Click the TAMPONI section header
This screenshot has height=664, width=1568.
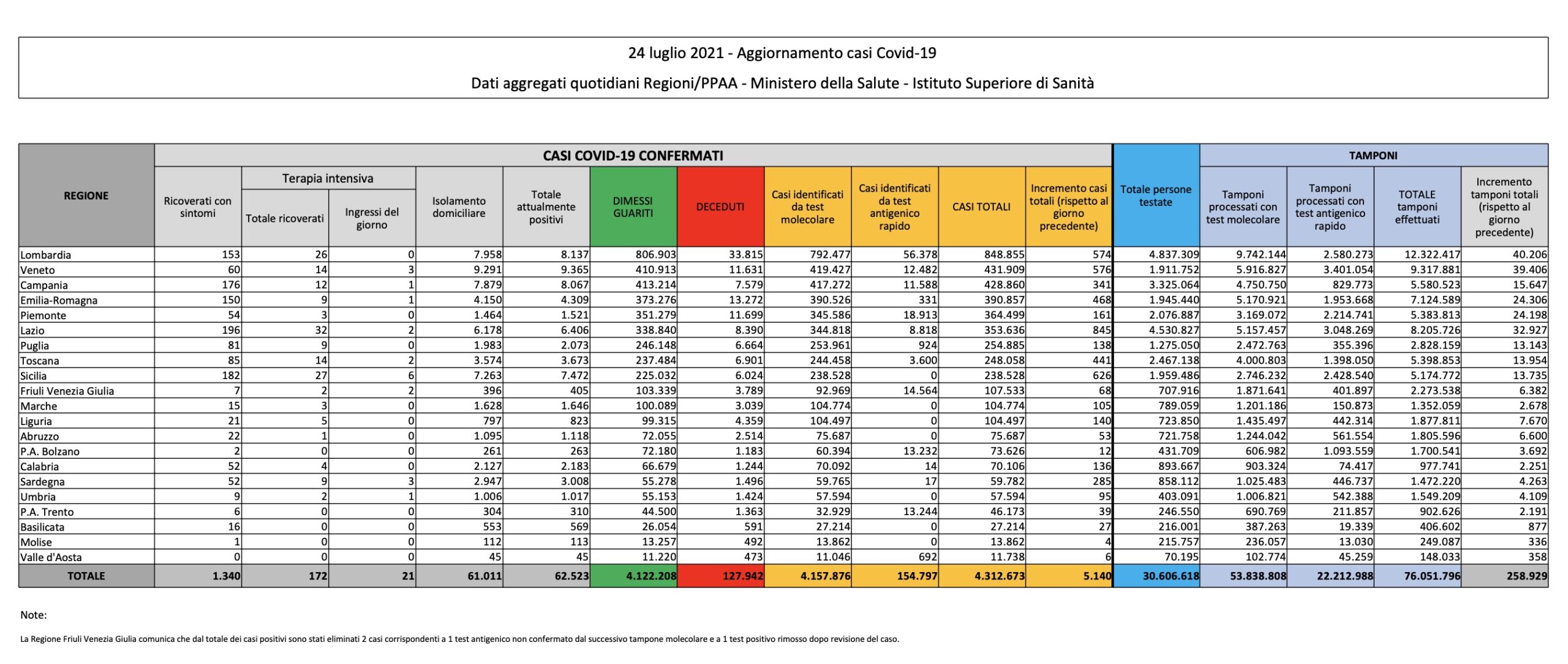point(1373,156)
